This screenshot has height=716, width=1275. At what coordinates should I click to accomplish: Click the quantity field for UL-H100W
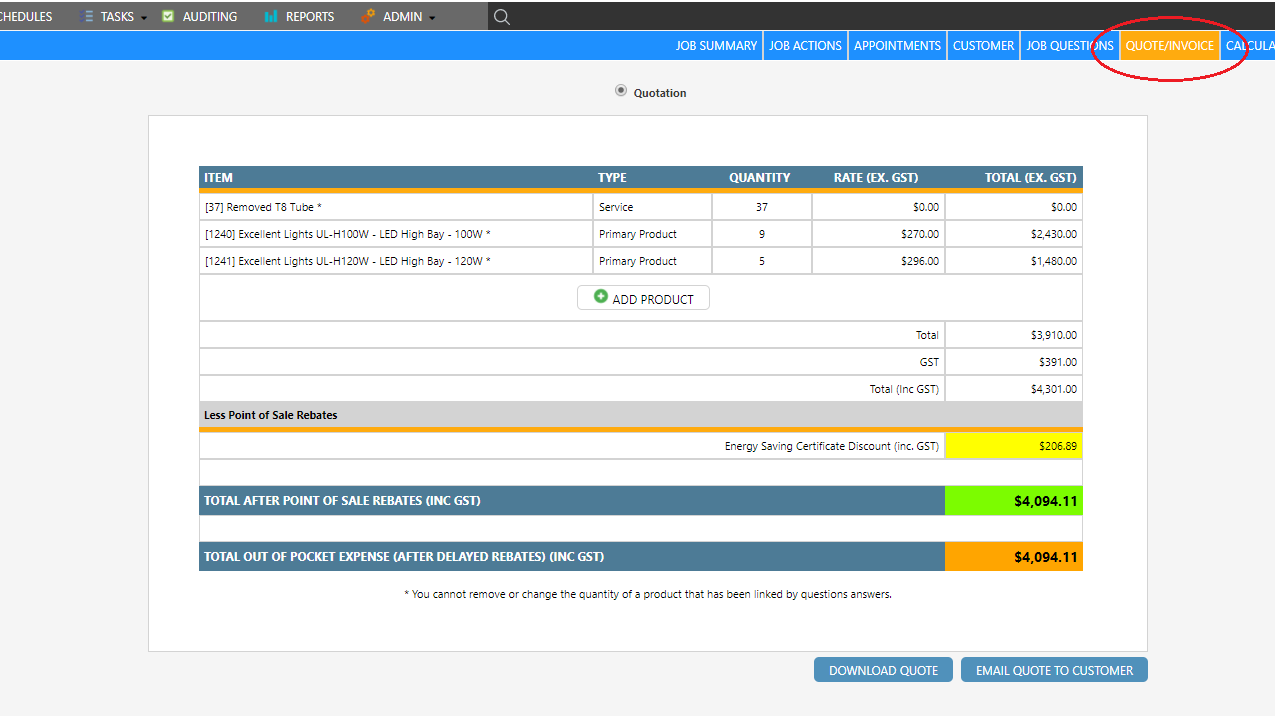pos(761,234)
